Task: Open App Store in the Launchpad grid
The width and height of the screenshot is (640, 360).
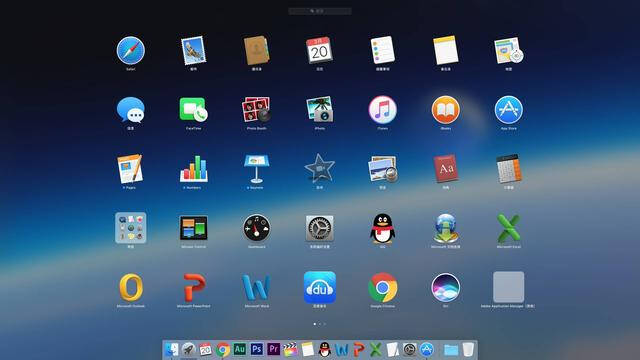Action: click(x=509, y=110)
